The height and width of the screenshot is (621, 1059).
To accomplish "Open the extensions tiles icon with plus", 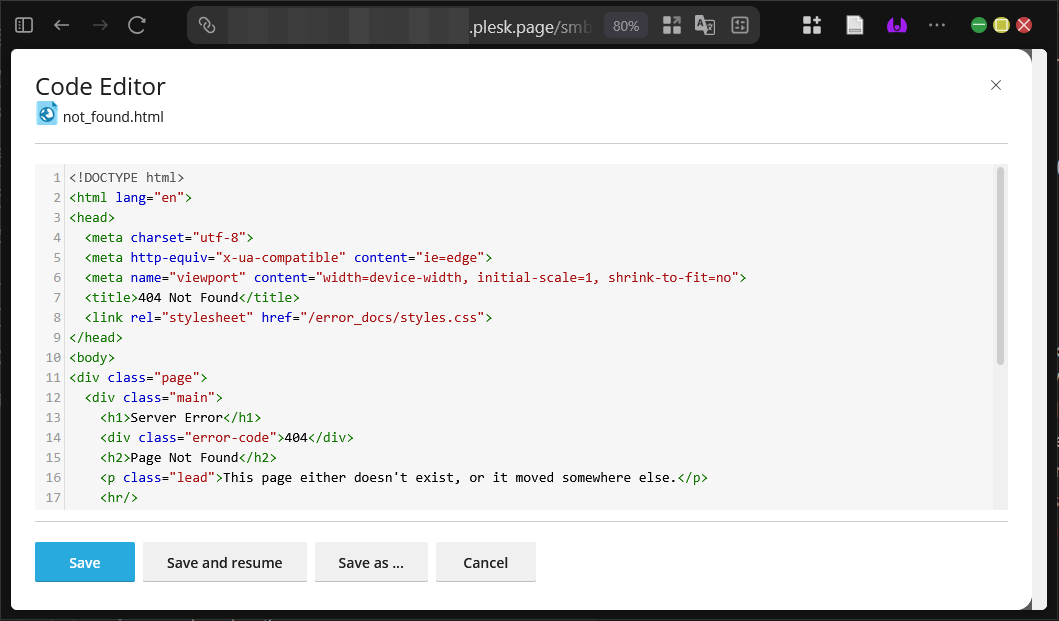I will point(812,26).
